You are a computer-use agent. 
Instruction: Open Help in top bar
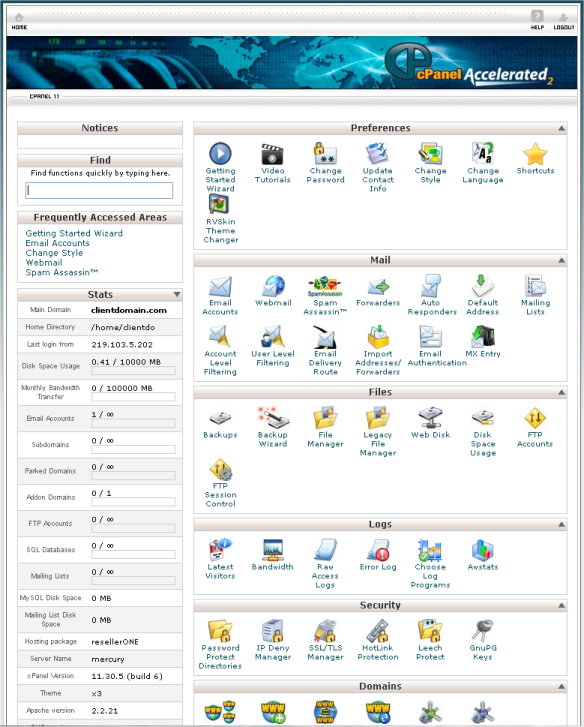[x=537, y=20]
